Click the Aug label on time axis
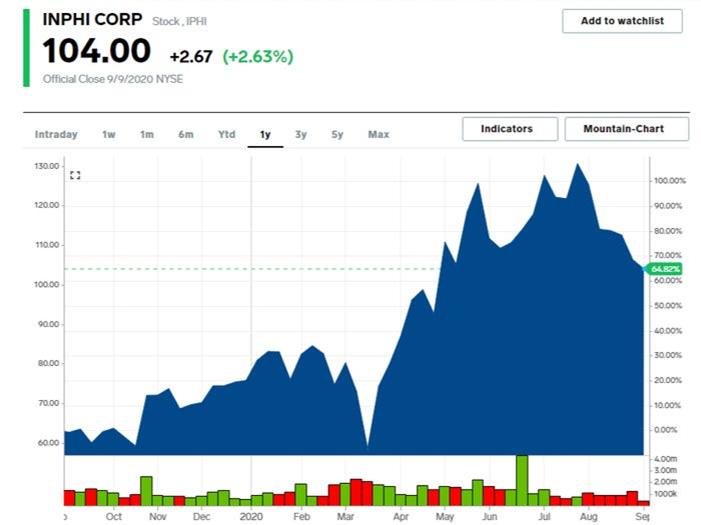The image size is (701, 525). [588, 517]
